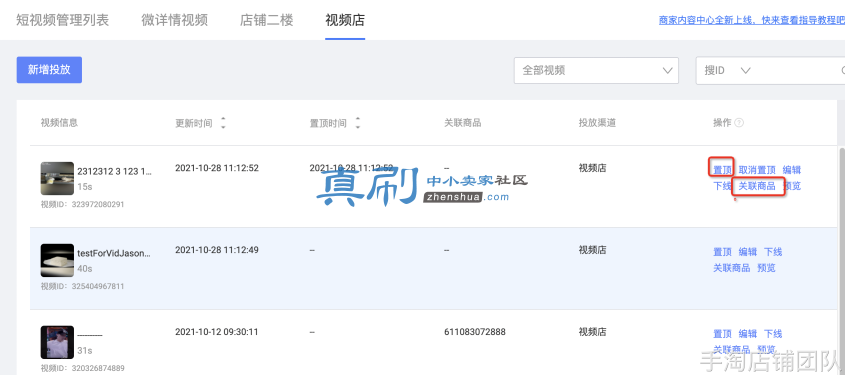845x375 pixels.
Task: Focus the ID search input field
Action: [798, 71]
